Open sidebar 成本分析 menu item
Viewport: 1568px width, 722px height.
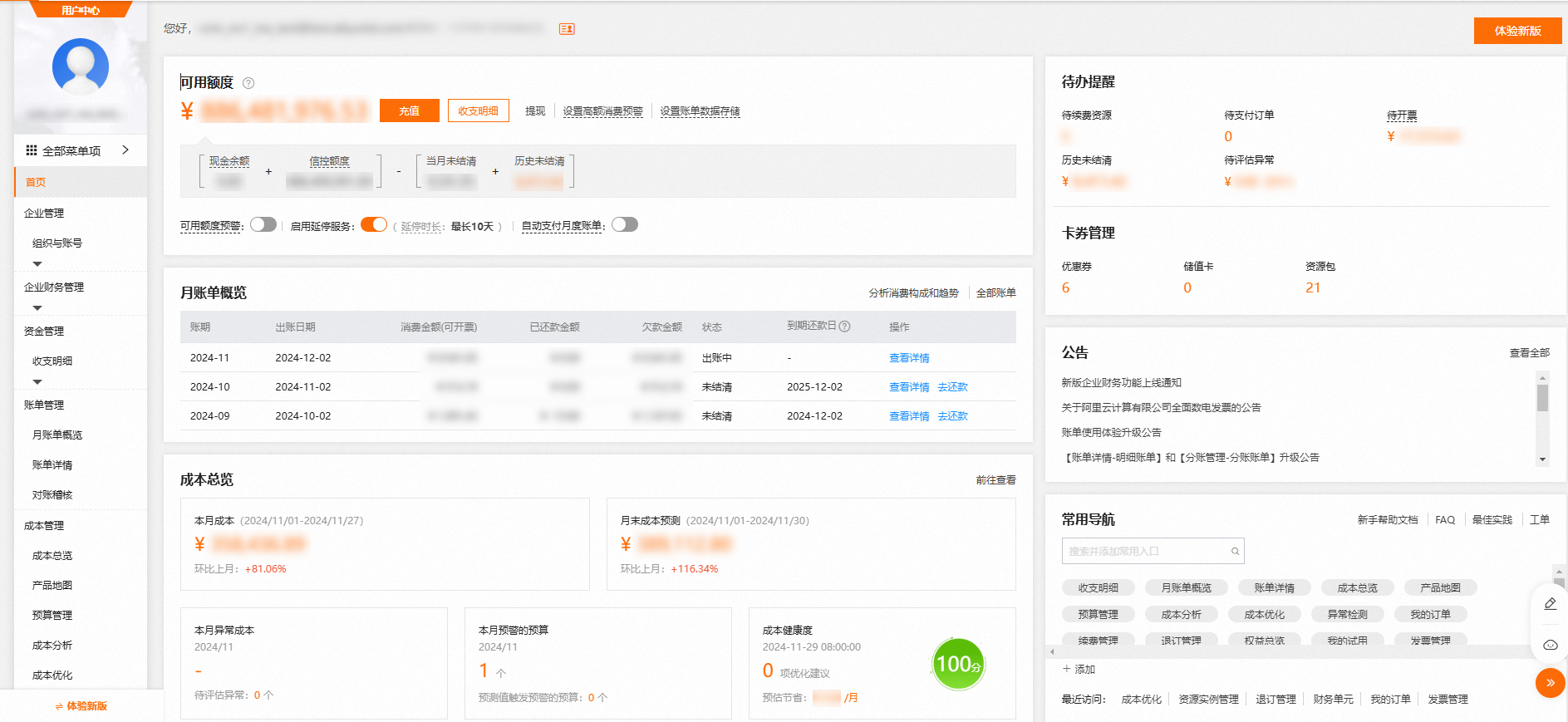[x=52, y=646]
